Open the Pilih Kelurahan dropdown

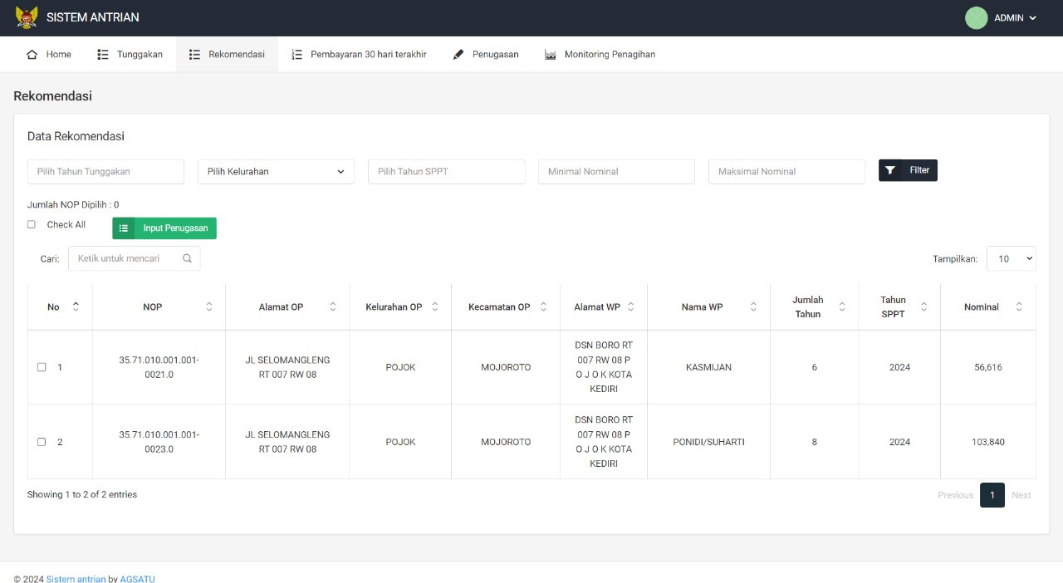[x=276, y=172]
